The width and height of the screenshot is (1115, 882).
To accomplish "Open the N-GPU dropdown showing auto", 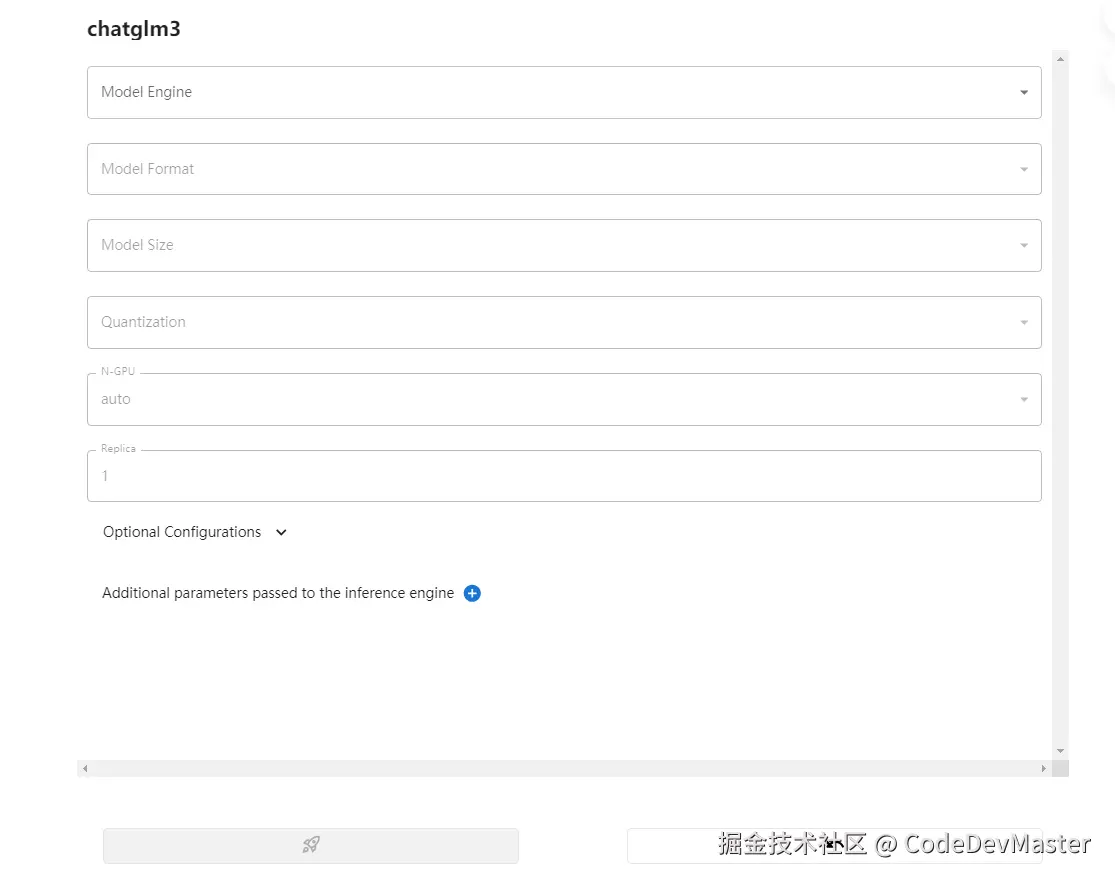I will click(x=564, y=400).
